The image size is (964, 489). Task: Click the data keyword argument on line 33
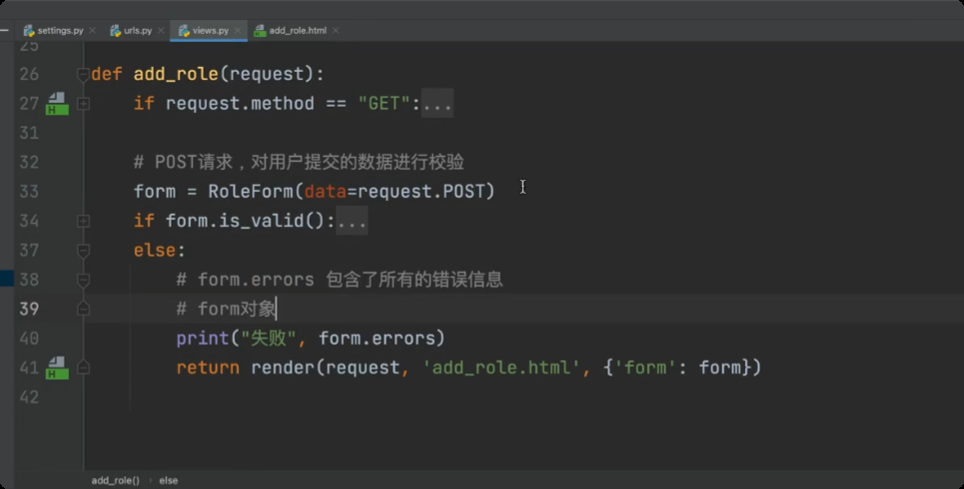[325, 191]
